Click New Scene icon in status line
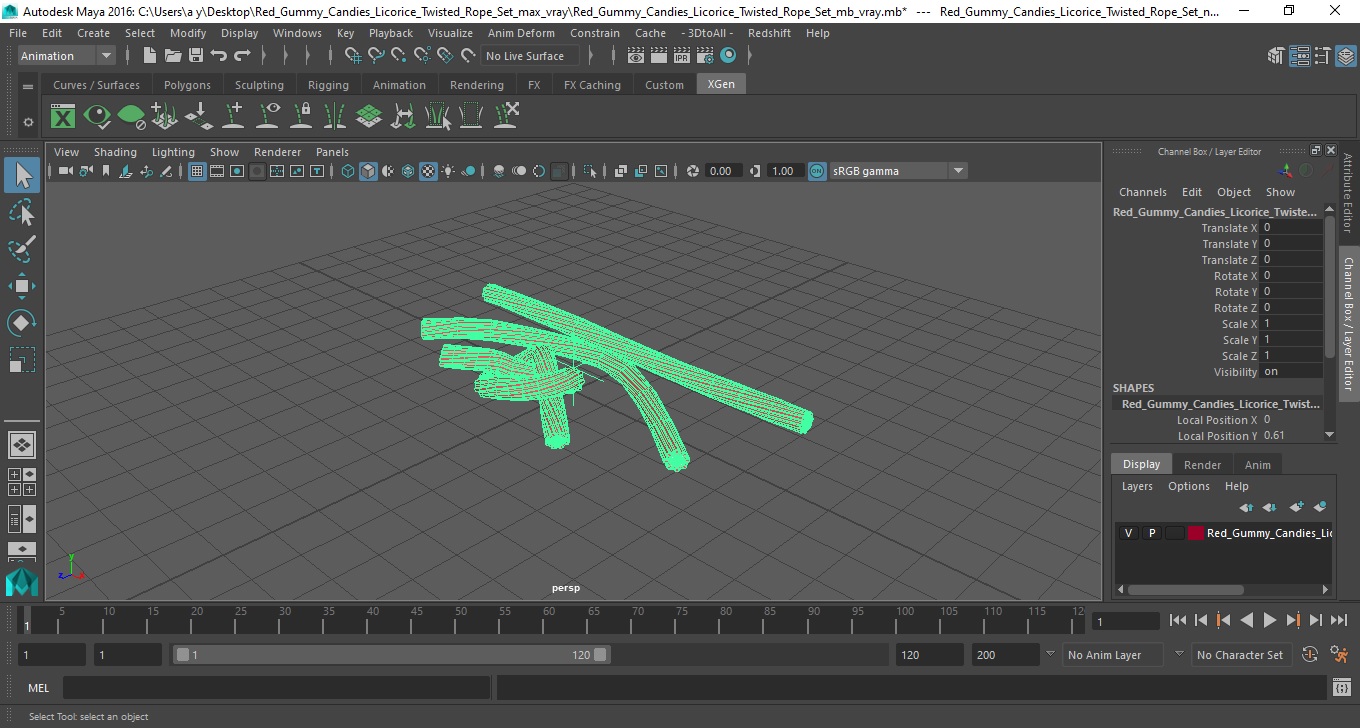The width and height of the screenshot is (1360, 728). [149, 56]
